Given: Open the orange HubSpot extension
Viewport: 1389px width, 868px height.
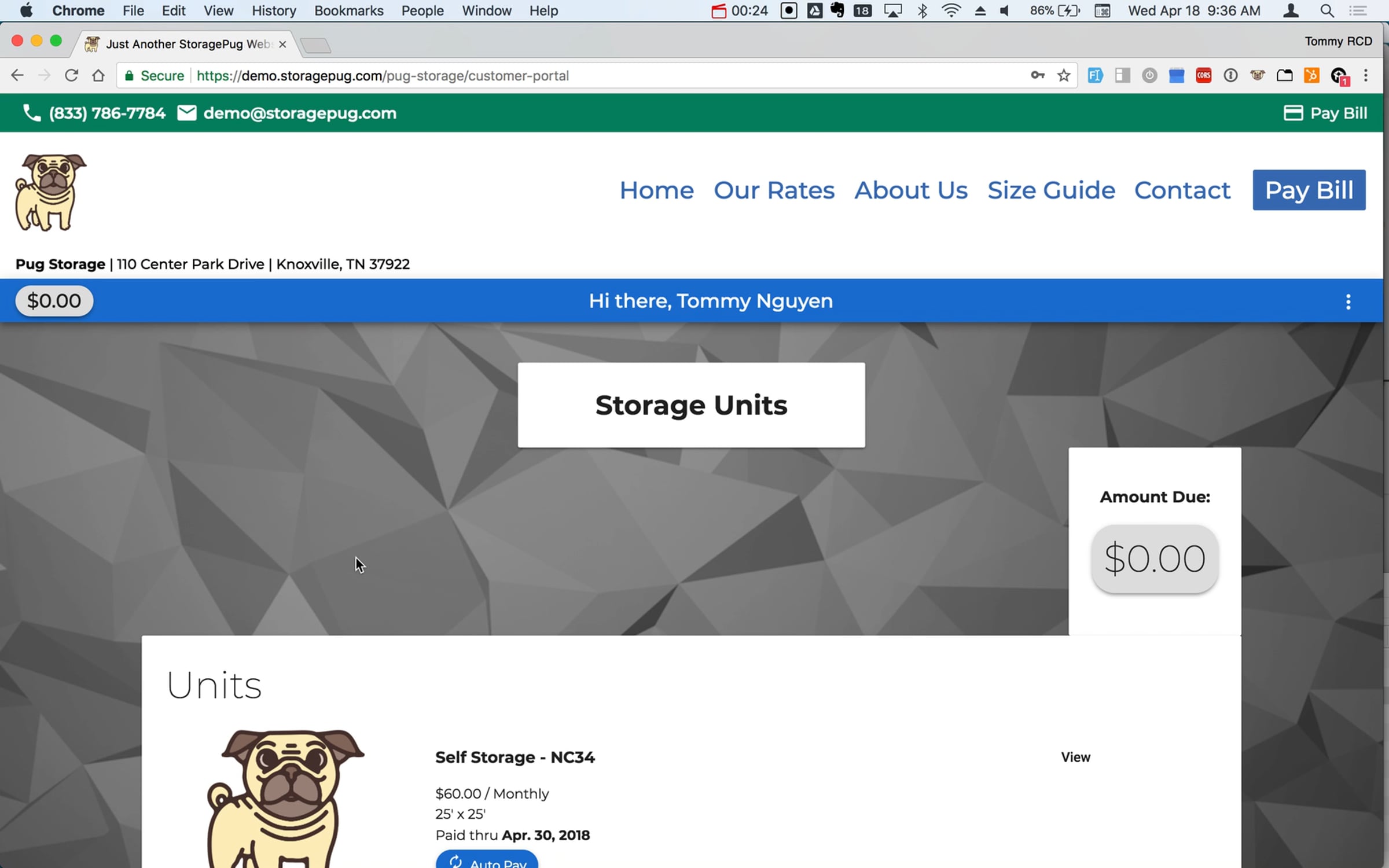Looking at the screenshot, I should click(x=1311, y=76).
